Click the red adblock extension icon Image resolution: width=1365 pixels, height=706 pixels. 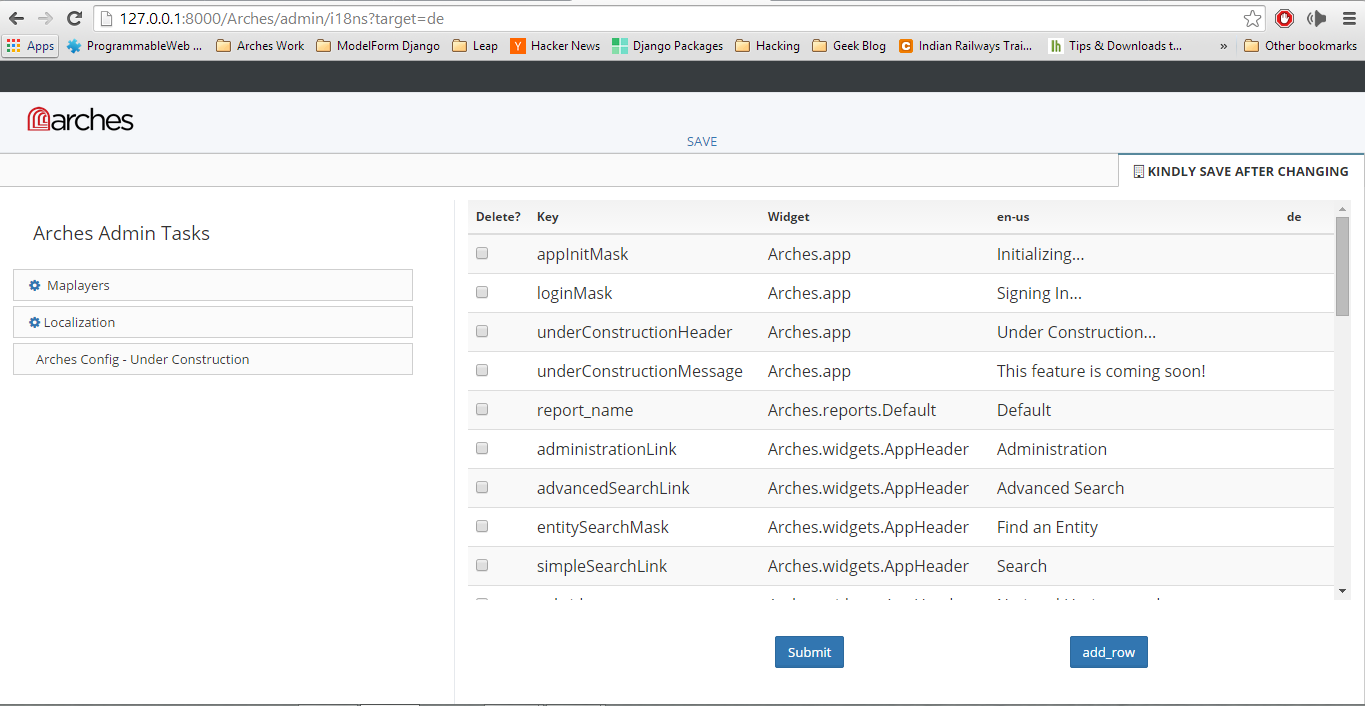pyautogui.click(x=1285, y=18)
